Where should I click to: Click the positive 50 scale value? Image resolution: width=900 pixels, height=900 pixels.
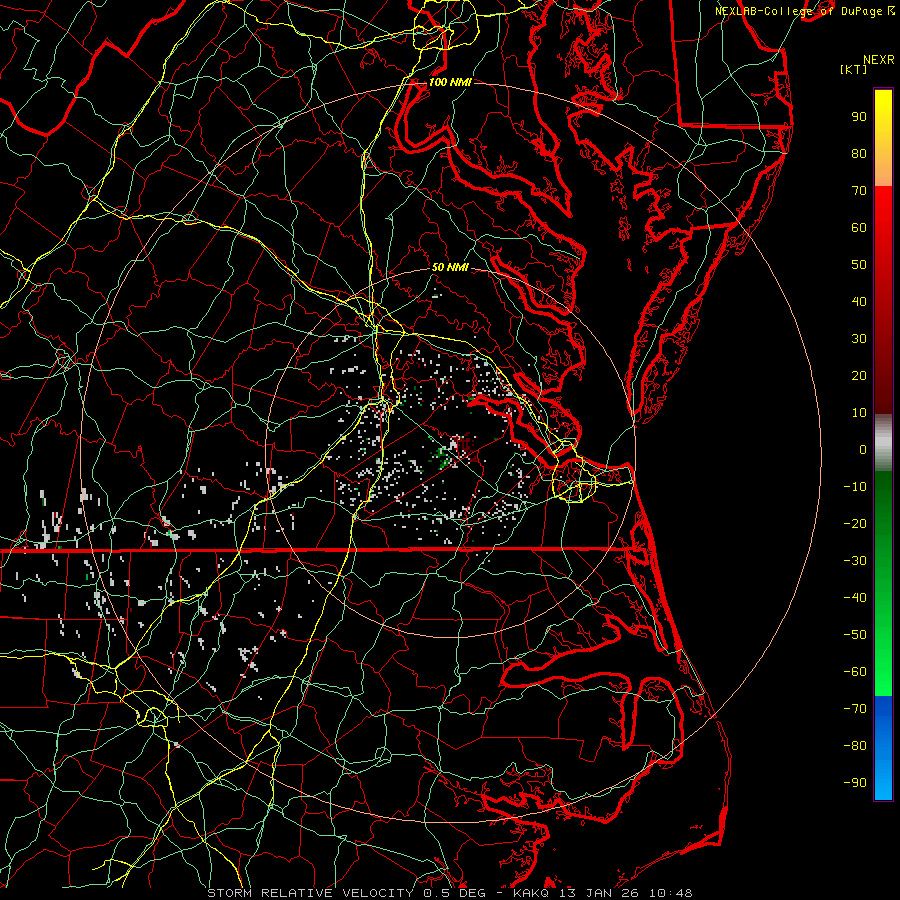859,265
